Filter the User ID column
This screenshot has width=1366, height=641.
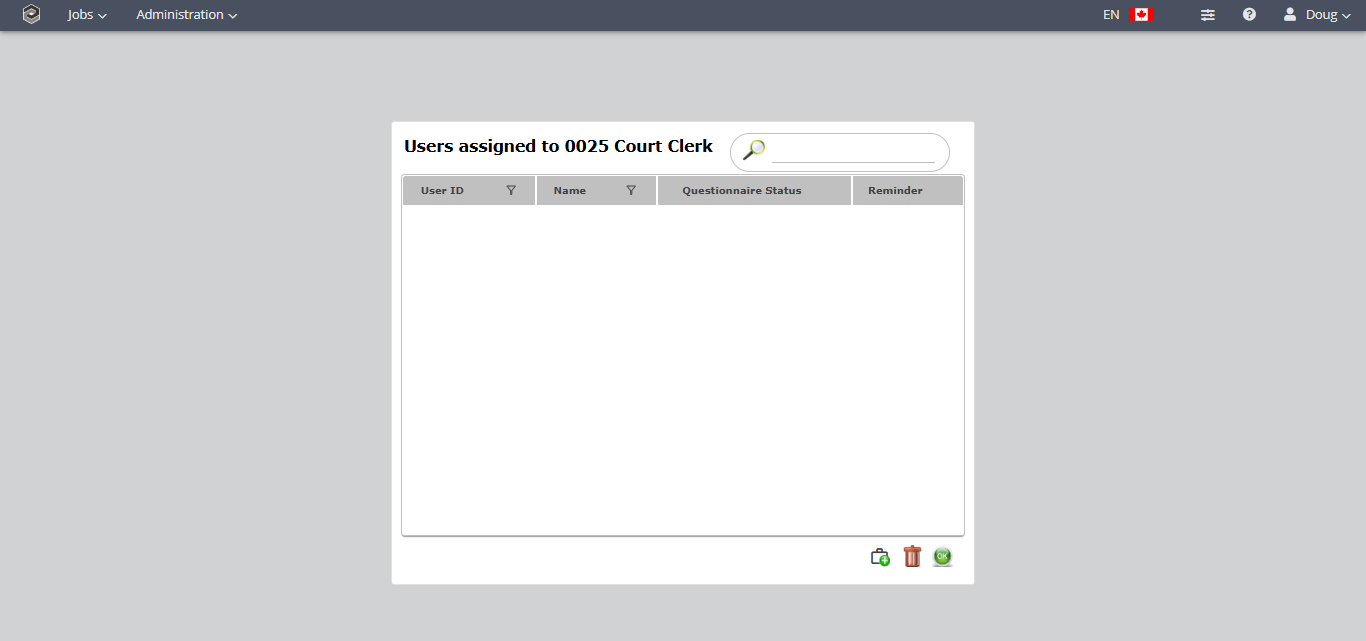tap(511, 190)
